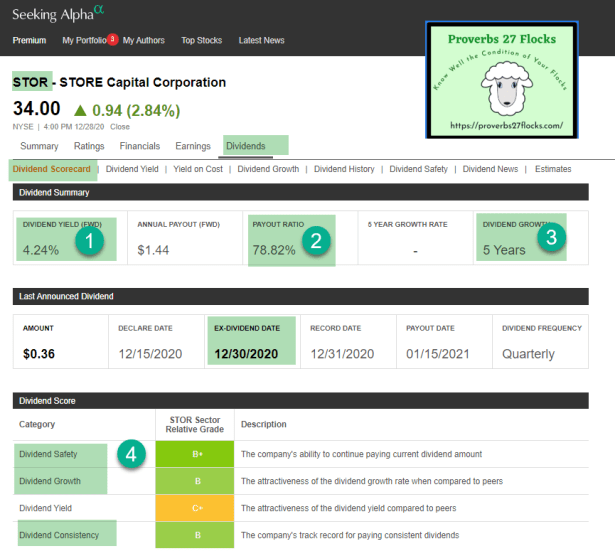The height and width of the screenshot is (556, 615).
Task: Open the Latest News page
Action: pos(261,41)
